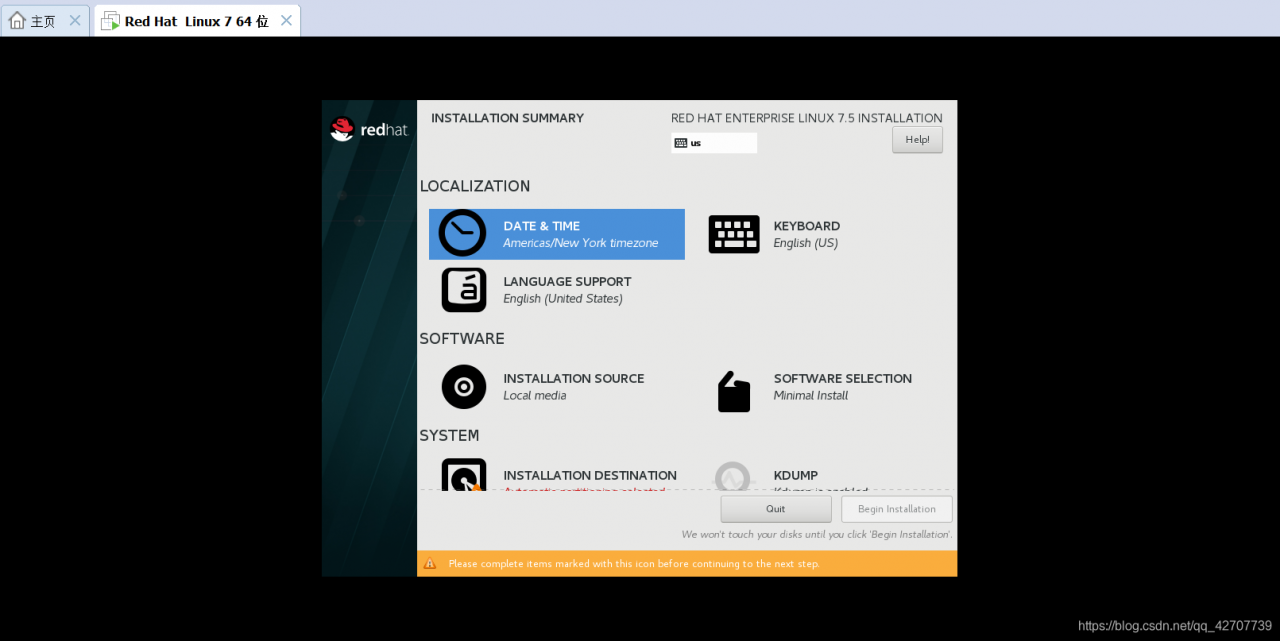The height and width of the screenshot is (641, 1280).
Task: Click INSTALLATION SUMMARY title
Action: click(x=507, y=118)
